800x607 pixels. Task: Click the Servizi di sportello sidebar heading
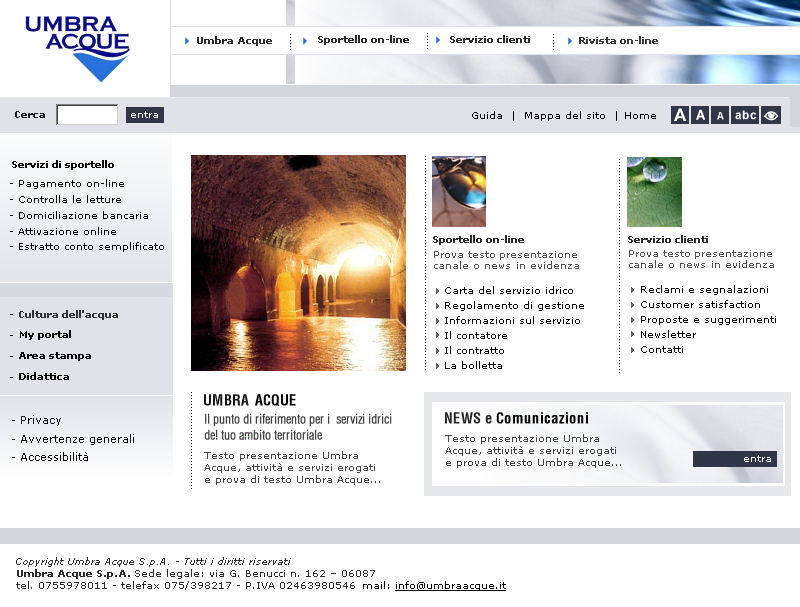[x=63, y=164]
